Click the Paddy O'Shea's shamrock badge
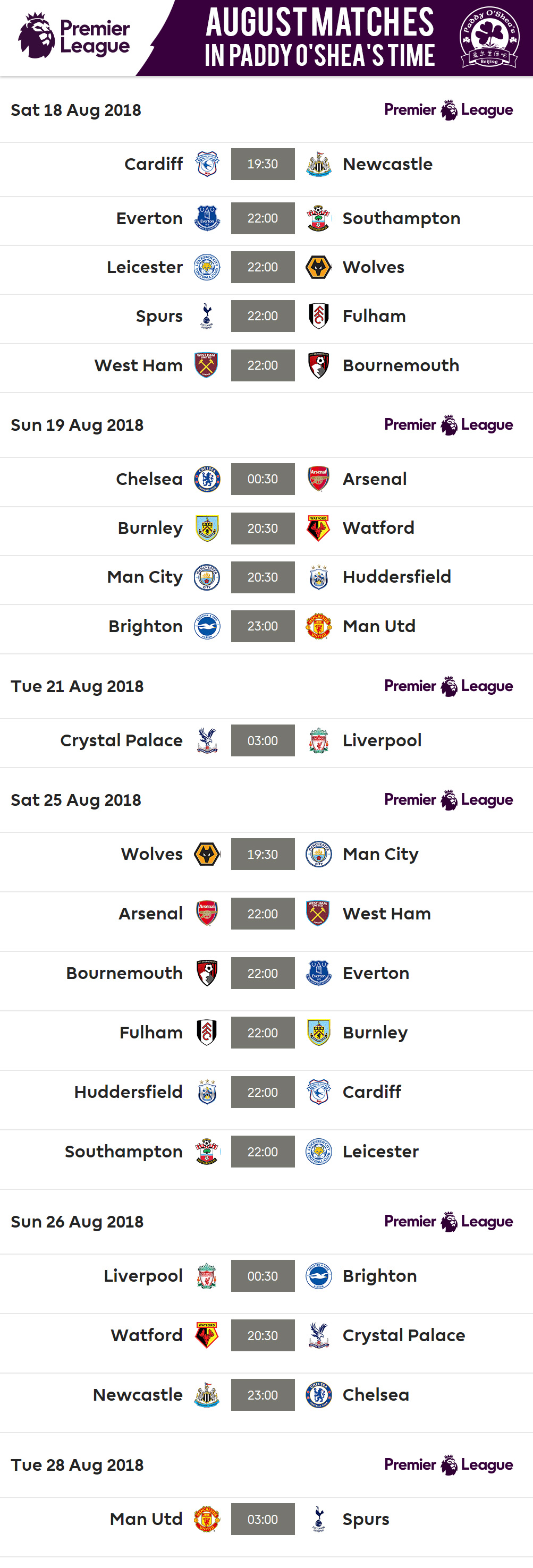This screenshot has width=533, height=1568. point(488,37)
